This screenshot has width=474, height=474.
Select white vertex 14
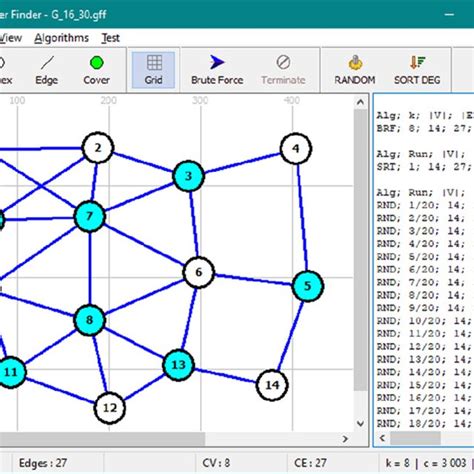coord(272,385)
